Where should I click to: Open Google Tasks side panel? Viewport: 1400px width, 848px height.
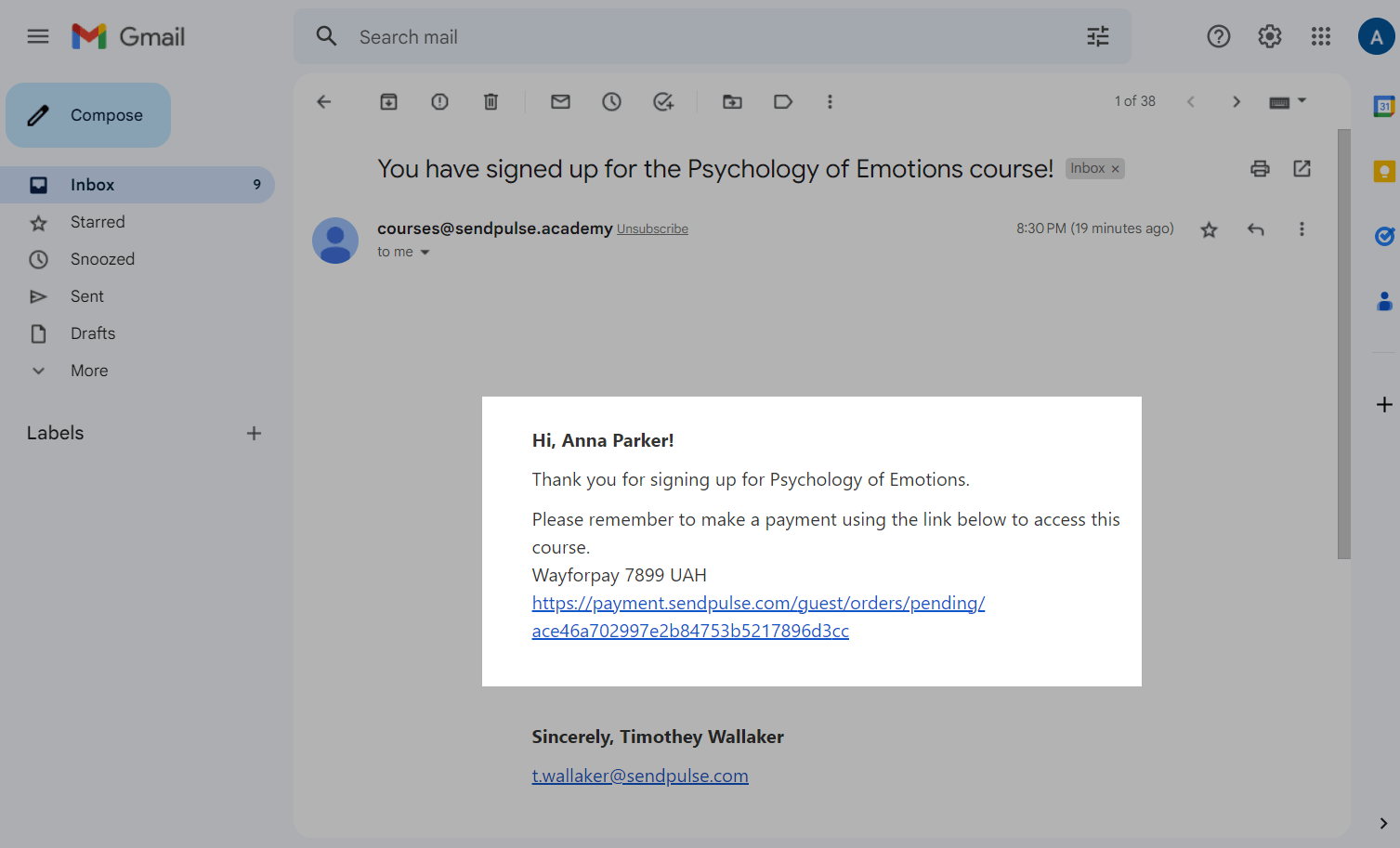point(1384,236)
